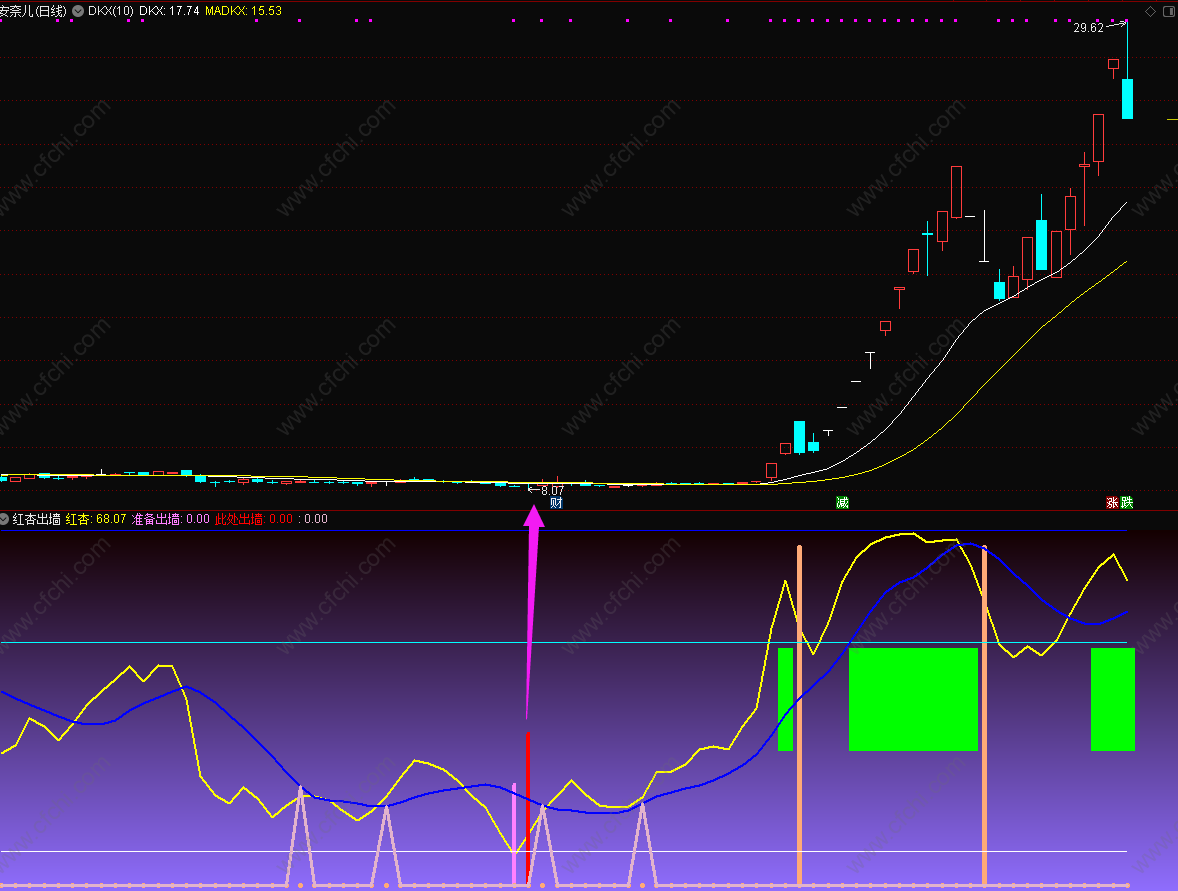The image size is (1178, 891).
Task: Click the 涨 marker badge
Action: pos(1112,503)
